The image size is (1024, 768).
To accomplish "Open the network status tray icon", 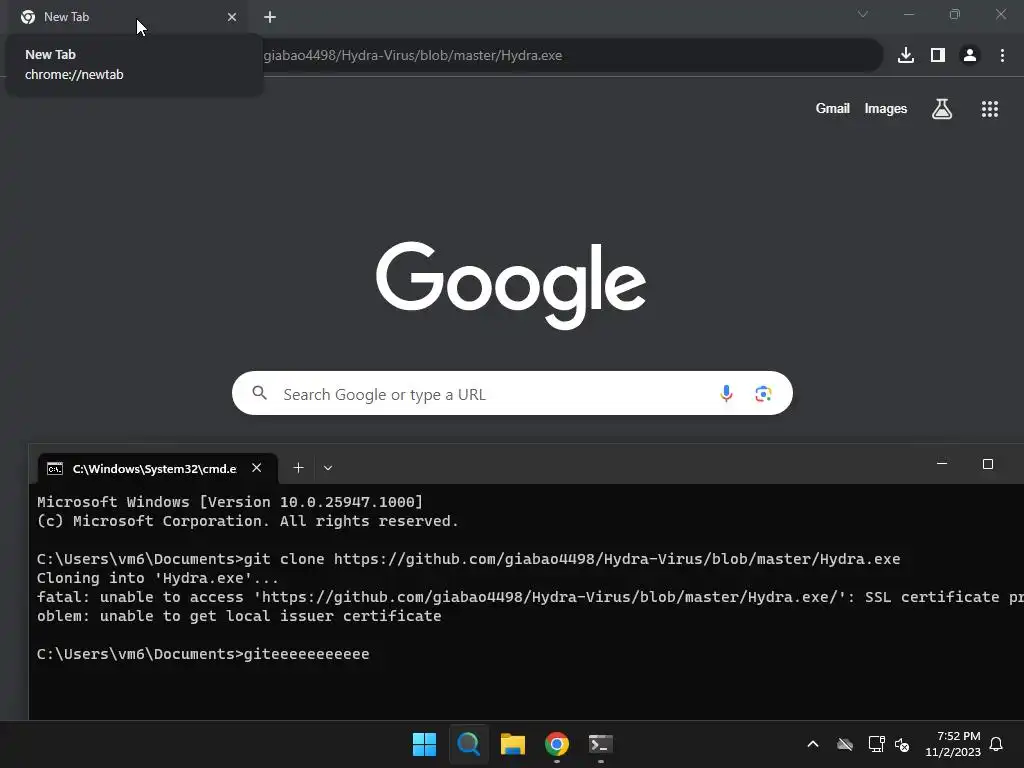I will pos(876,744).
